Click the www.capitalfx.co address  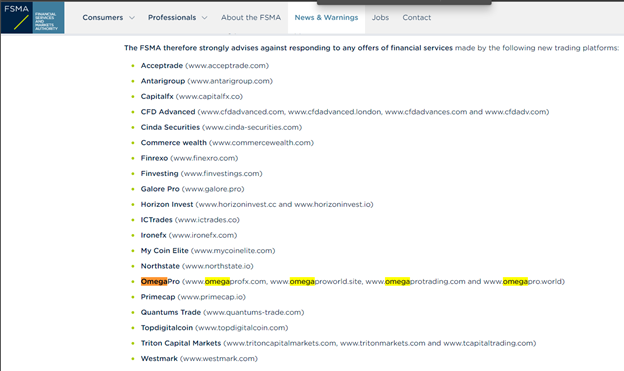209,96
